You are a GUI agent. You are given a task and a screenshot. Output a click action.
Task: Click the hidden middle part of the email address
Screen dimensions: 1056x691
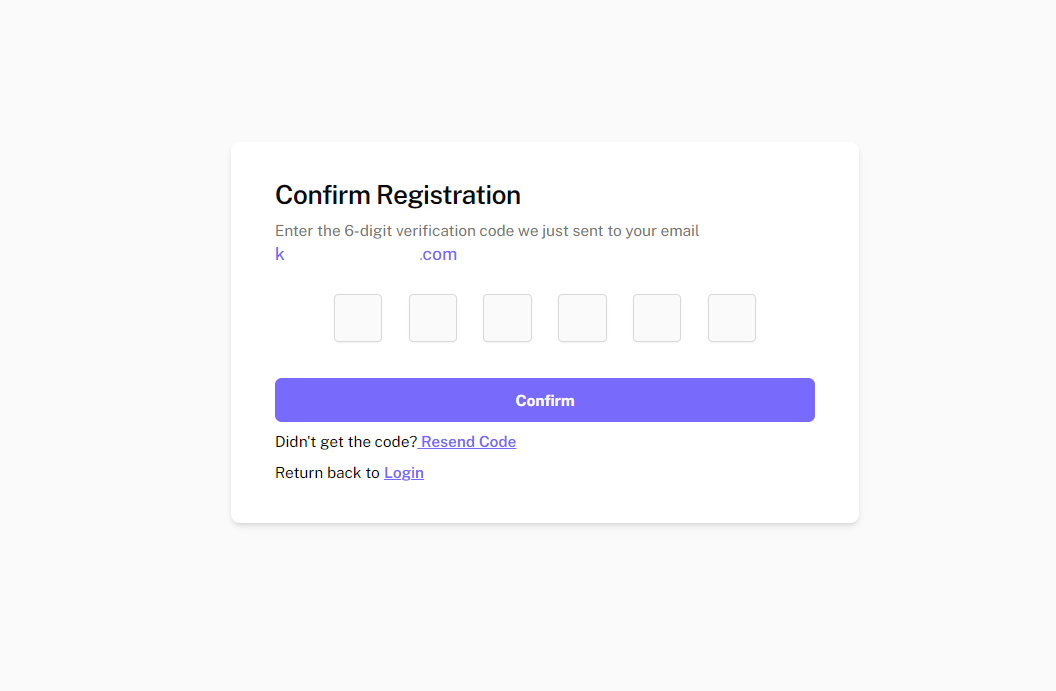pyautogui.click(x=352, y=254)
